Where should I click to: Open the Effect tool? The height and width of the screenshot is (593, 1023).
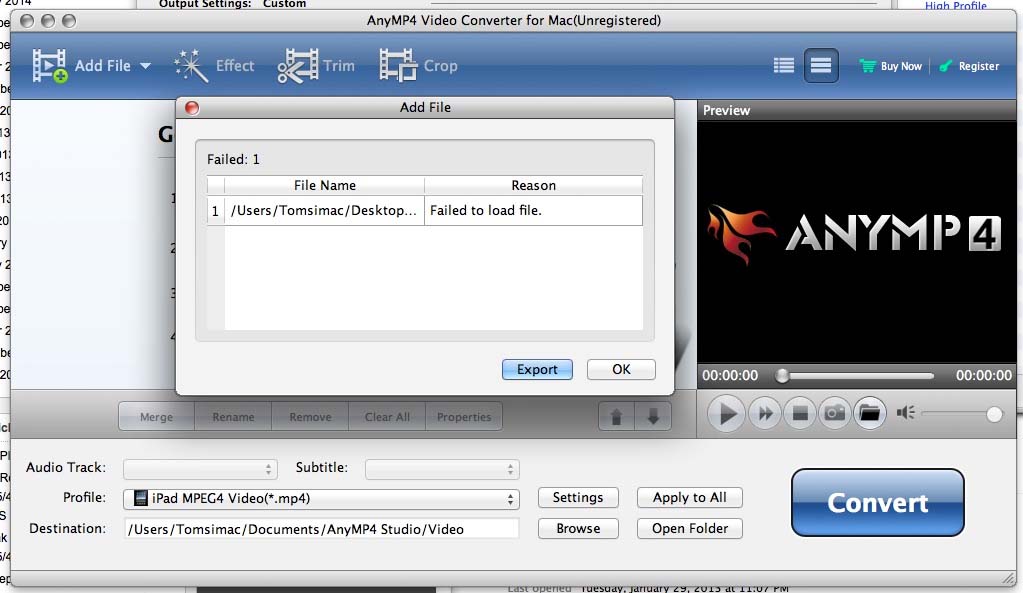point(214,66)
